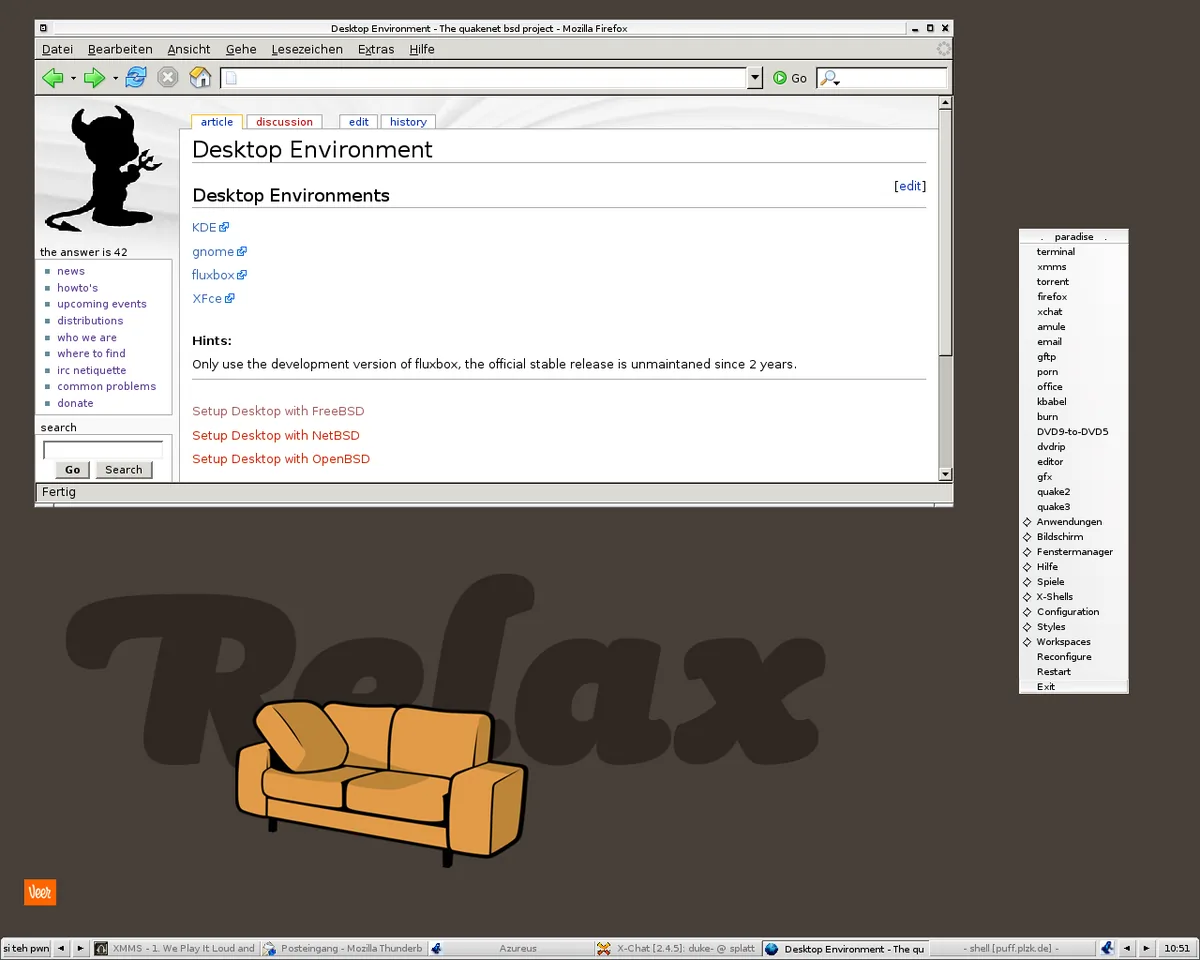Click the green Forward arrow in Firefox
This screenshot has height=960, width=1200.
tap(94, 78)
